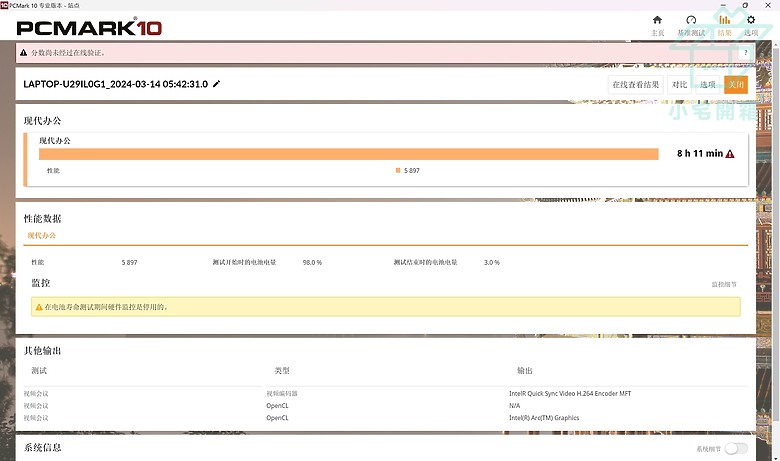Click the 8 h 11 min battery result
780x461 pixels.
pyautogui.click(x=700, y=154)
